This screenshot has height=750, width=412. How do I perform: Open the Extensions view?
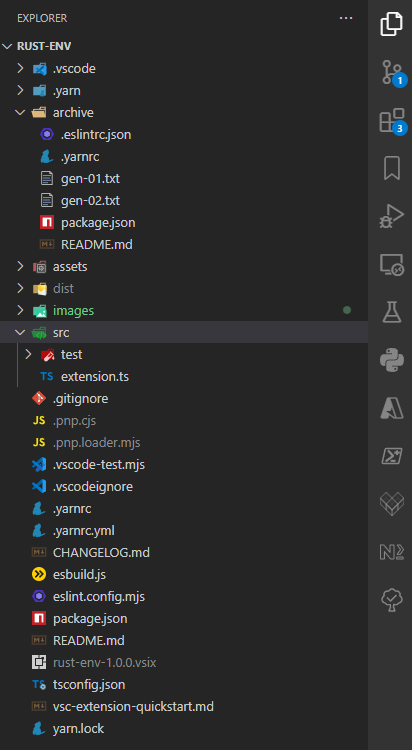(392, 121)
